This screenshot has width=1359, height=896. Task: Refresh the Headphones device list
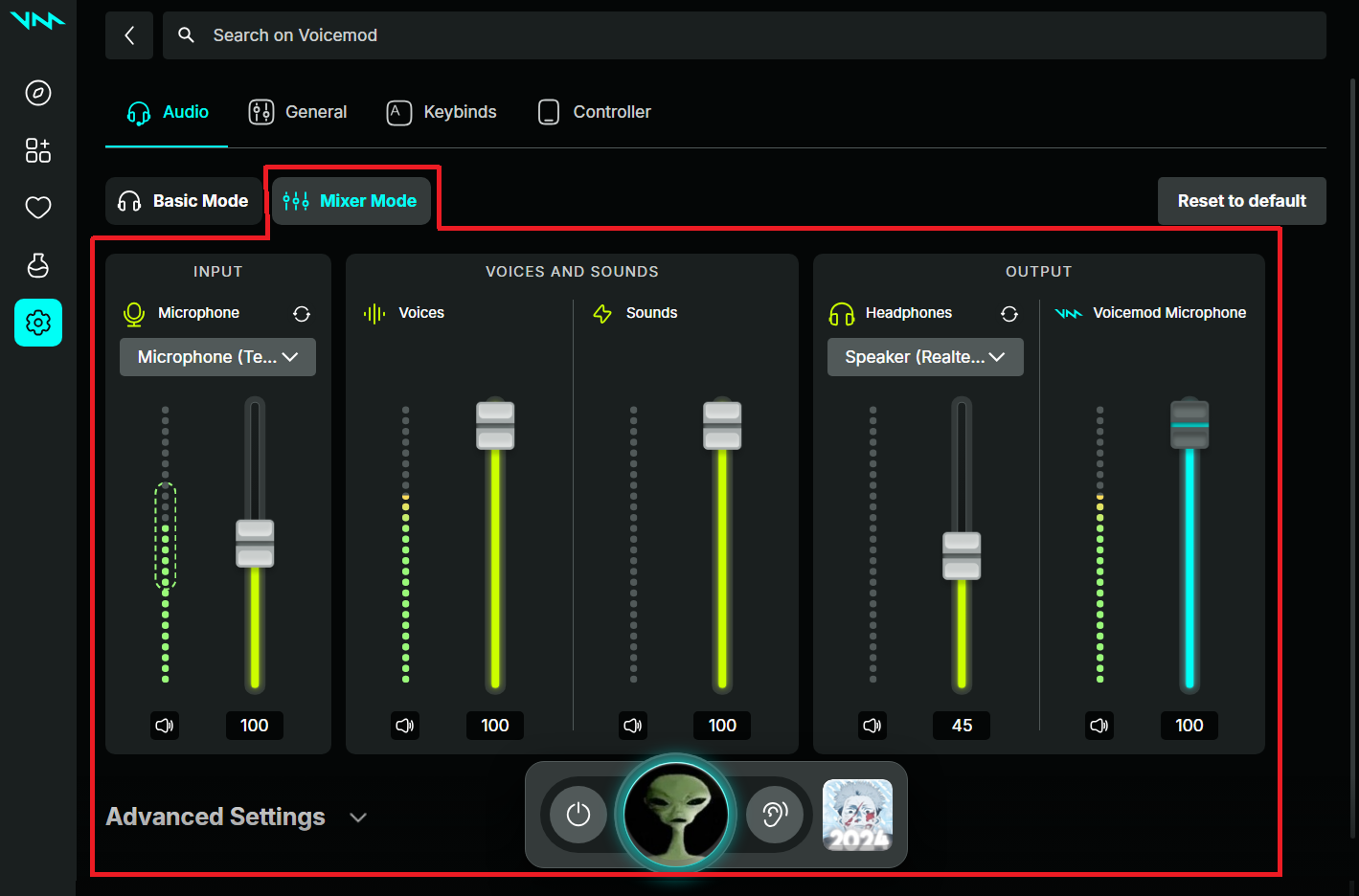pos(1009,313)
